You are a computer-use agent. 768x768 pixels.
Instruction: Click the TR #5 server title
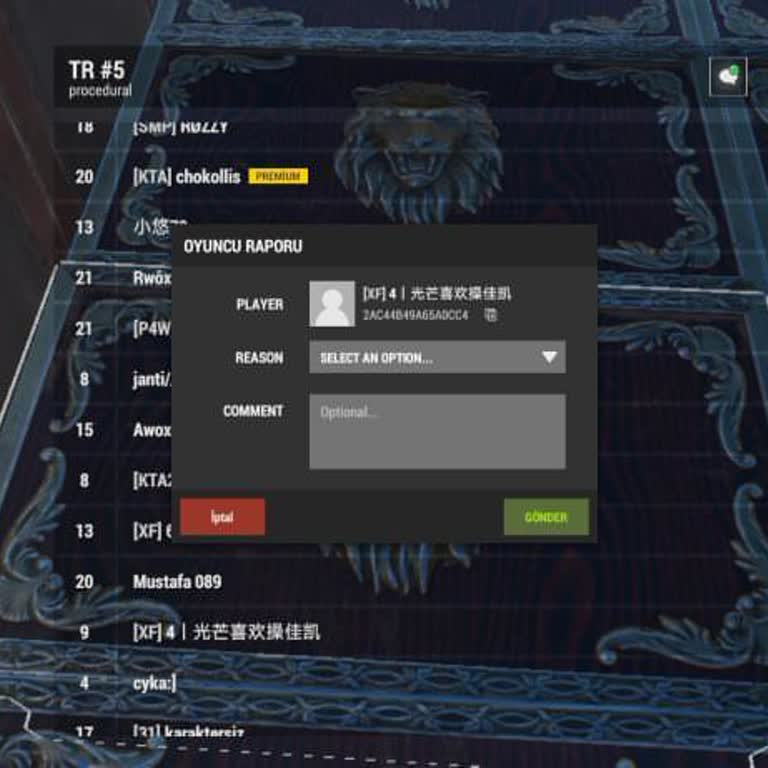tap(96, 70)
